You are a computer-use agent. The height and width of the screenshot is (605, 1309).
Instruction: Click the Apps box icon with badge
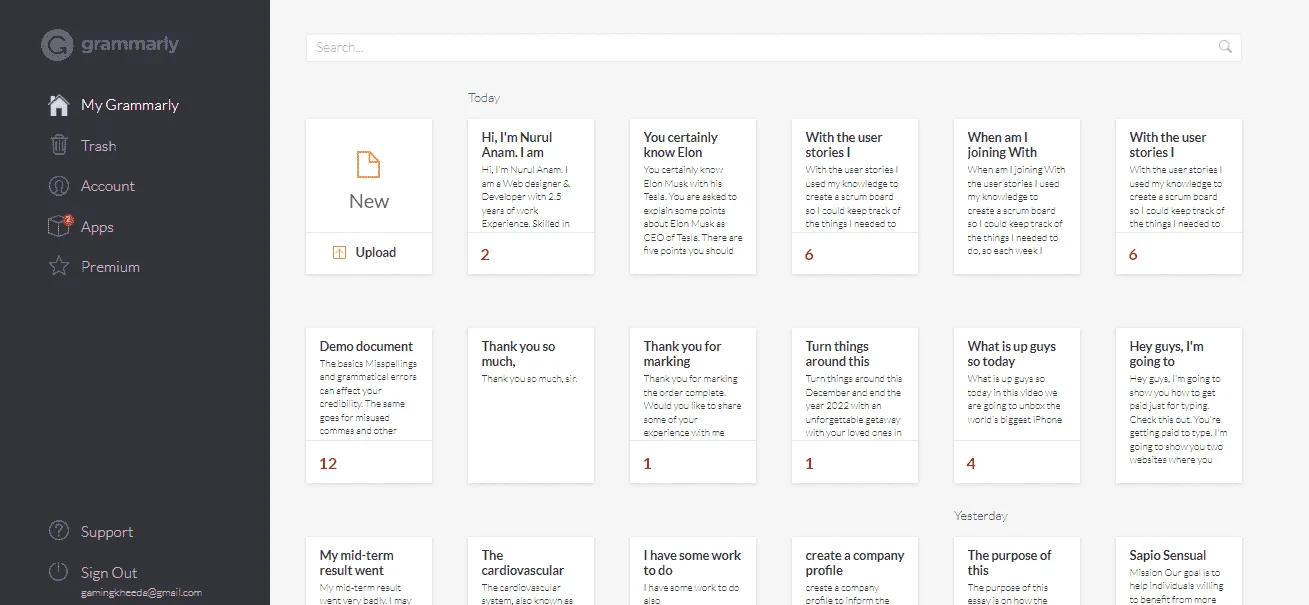point(60,226)
